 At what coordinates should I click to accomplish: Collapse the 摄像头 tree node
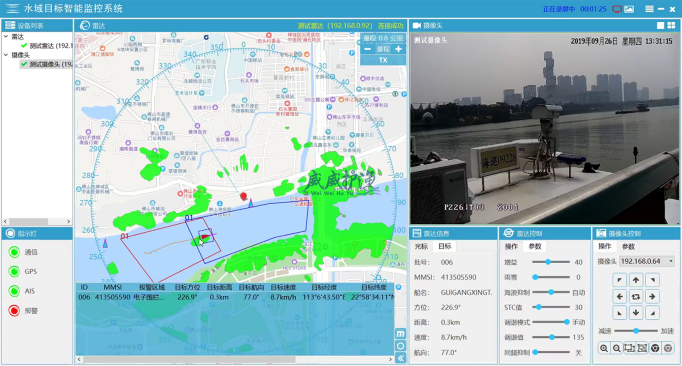tap(6, 55)
